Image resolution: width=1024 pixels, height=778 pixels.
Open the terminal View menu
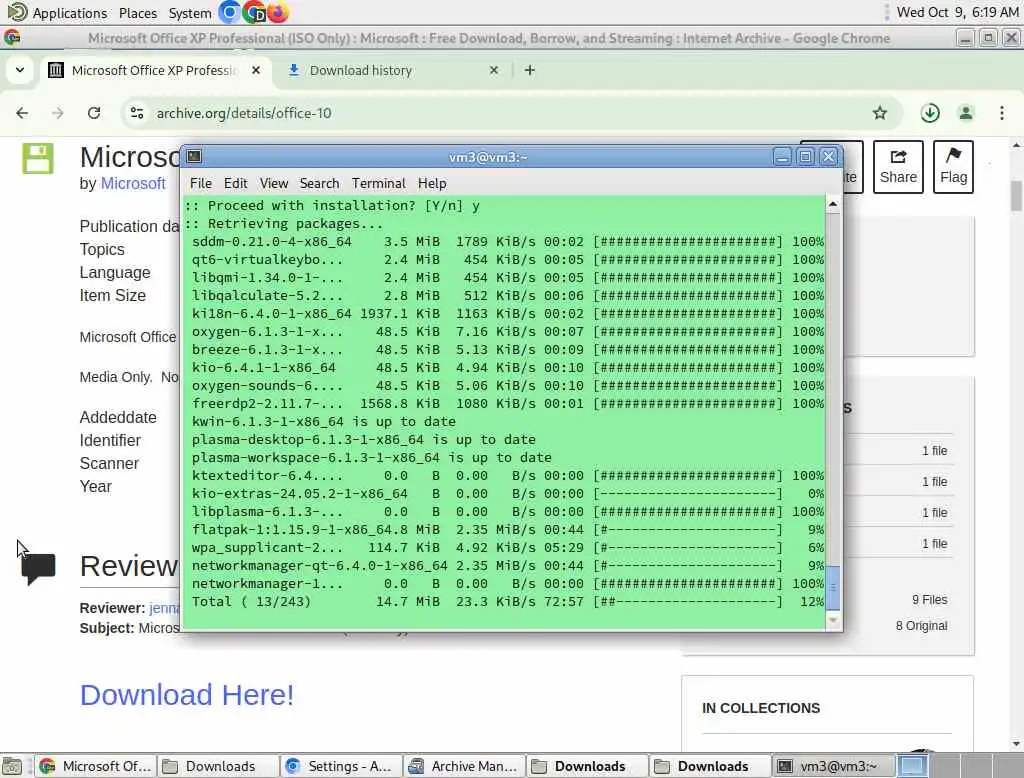pos(274,184)
